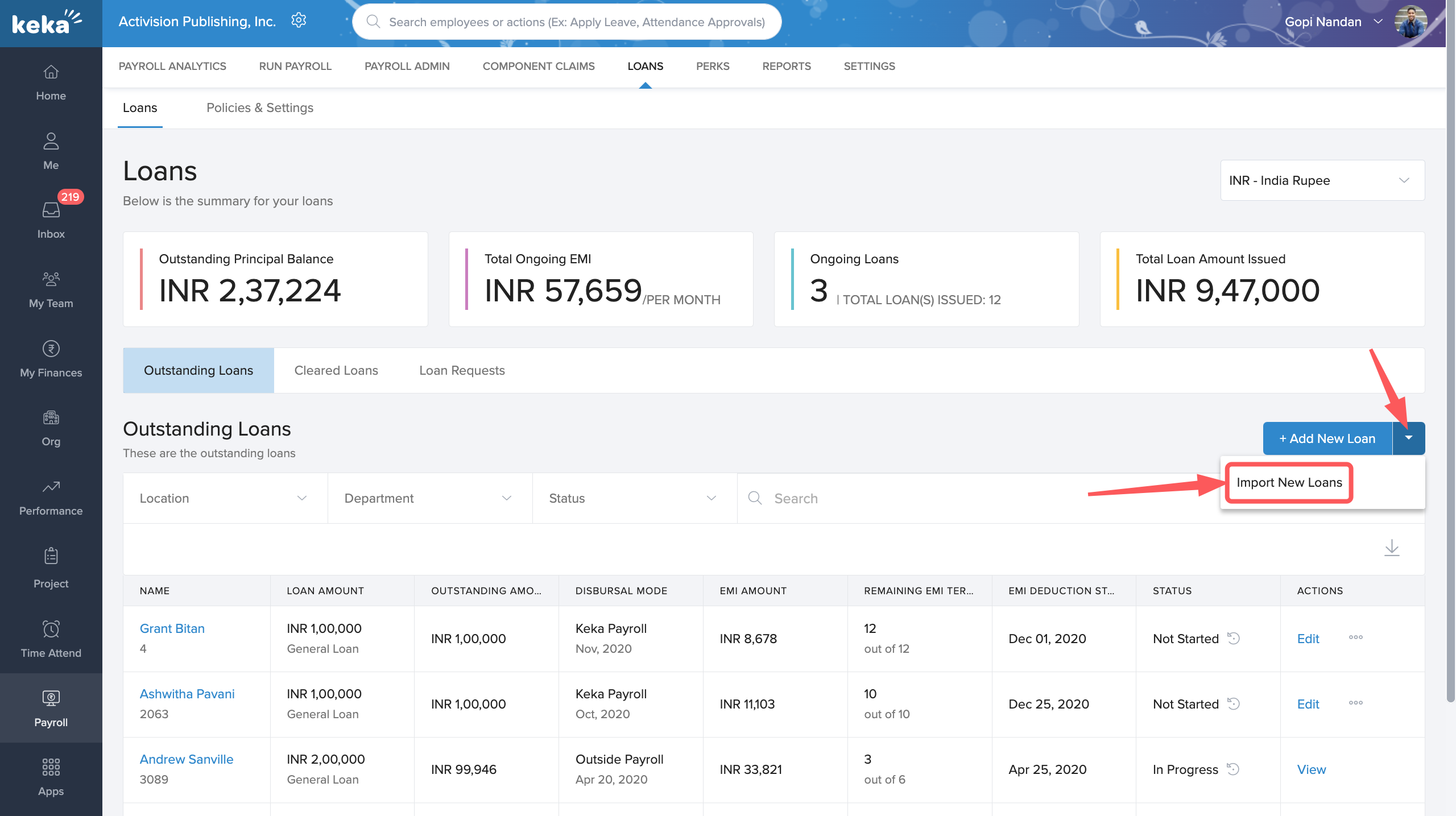The width and height of the screenshot is (1456, 816).
Task: Open the Org building icon
Action: coord(51,418)
